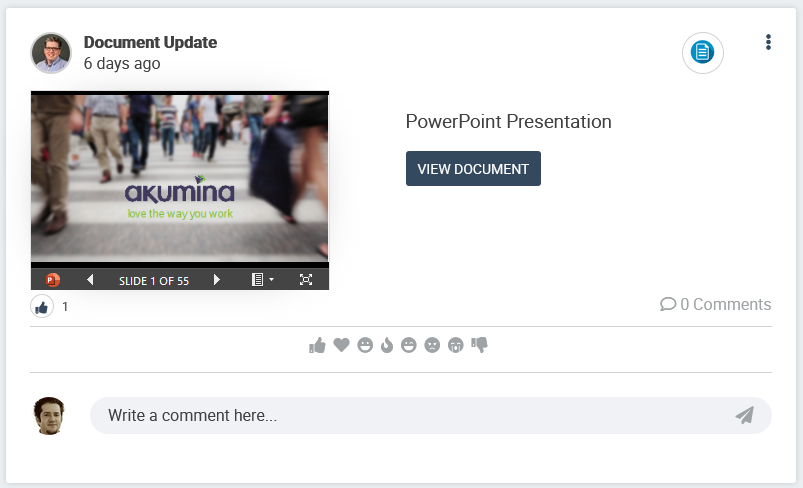
Task: Enter fullscreen mode for the presentation
Action: (306, 280)
